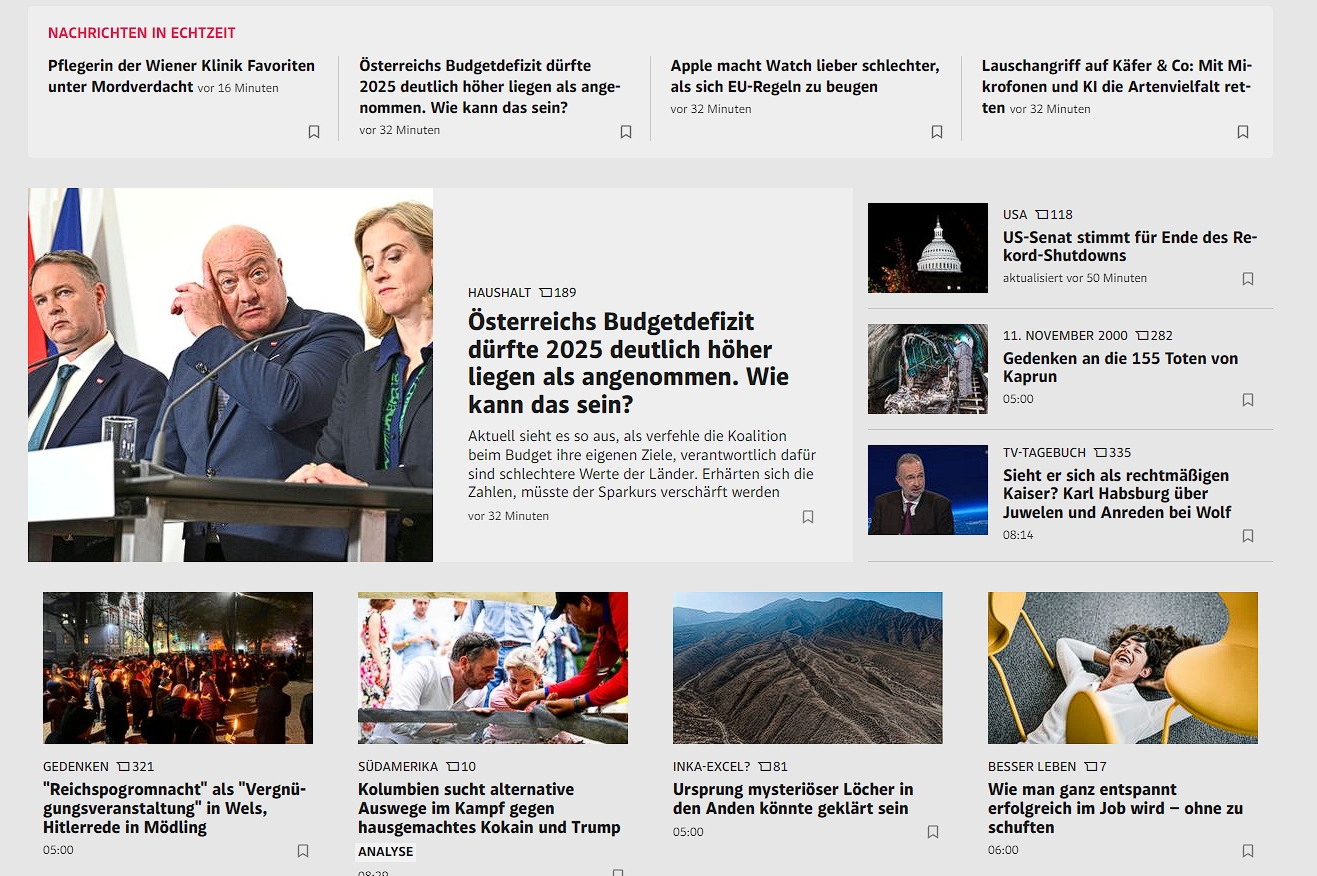Toggle bookmark on Karl Habsburg TV-Tagebuch article
This screenshot has width=1317, height=876.
pyautogui.click(x=1248, y=536)
